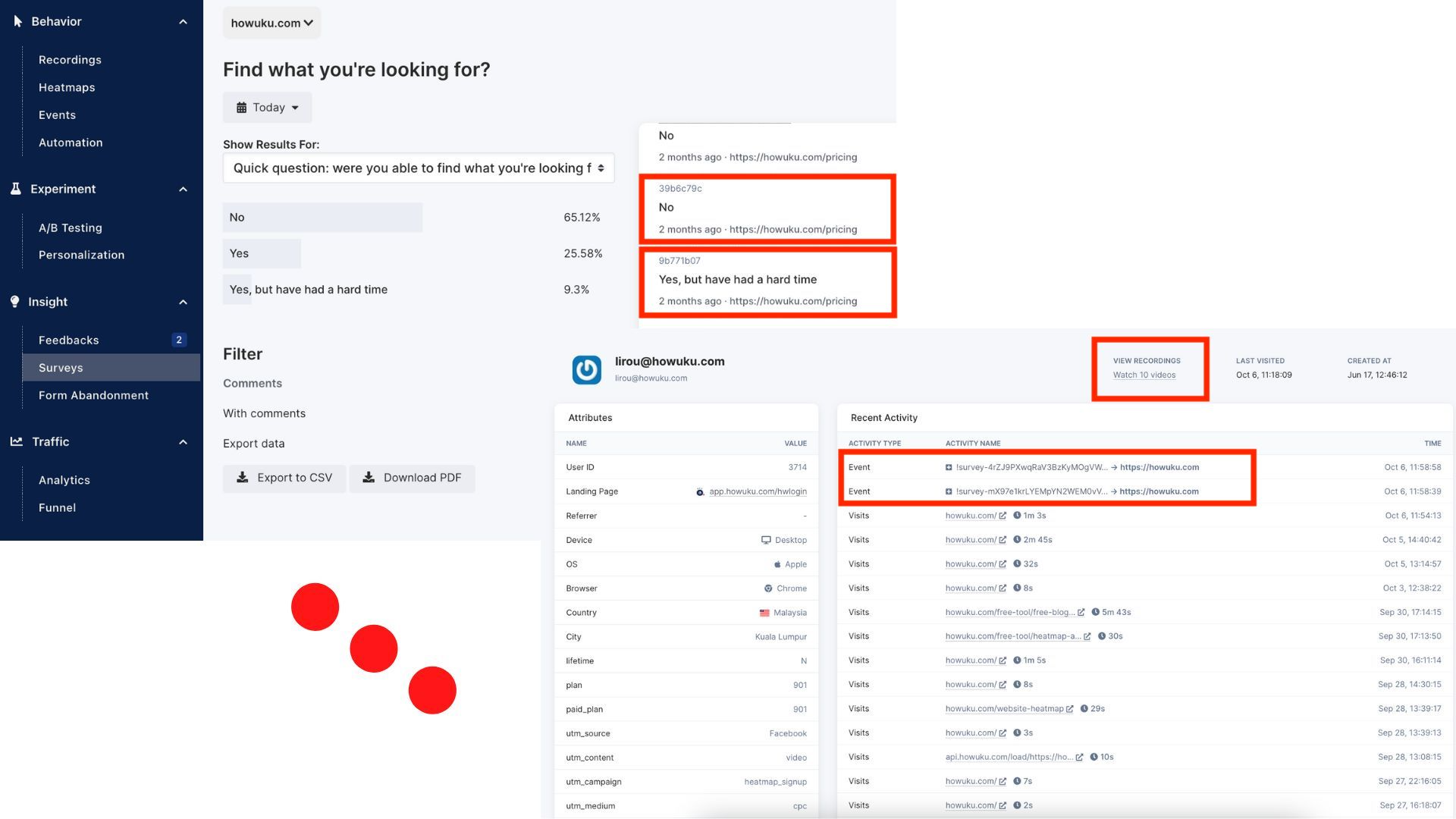
Task: Click the Landing Page link icon
Action: click(700, 492)
